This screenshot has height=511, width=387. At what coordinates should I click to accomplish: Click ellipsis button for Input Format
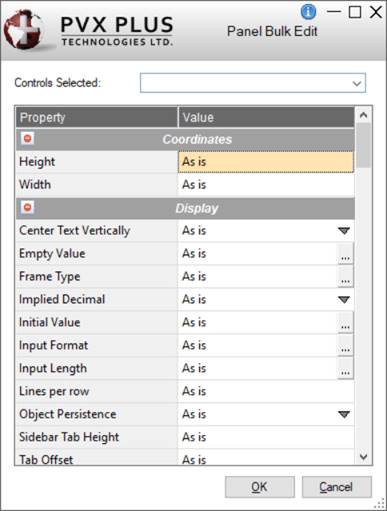[x=345, y=346]
